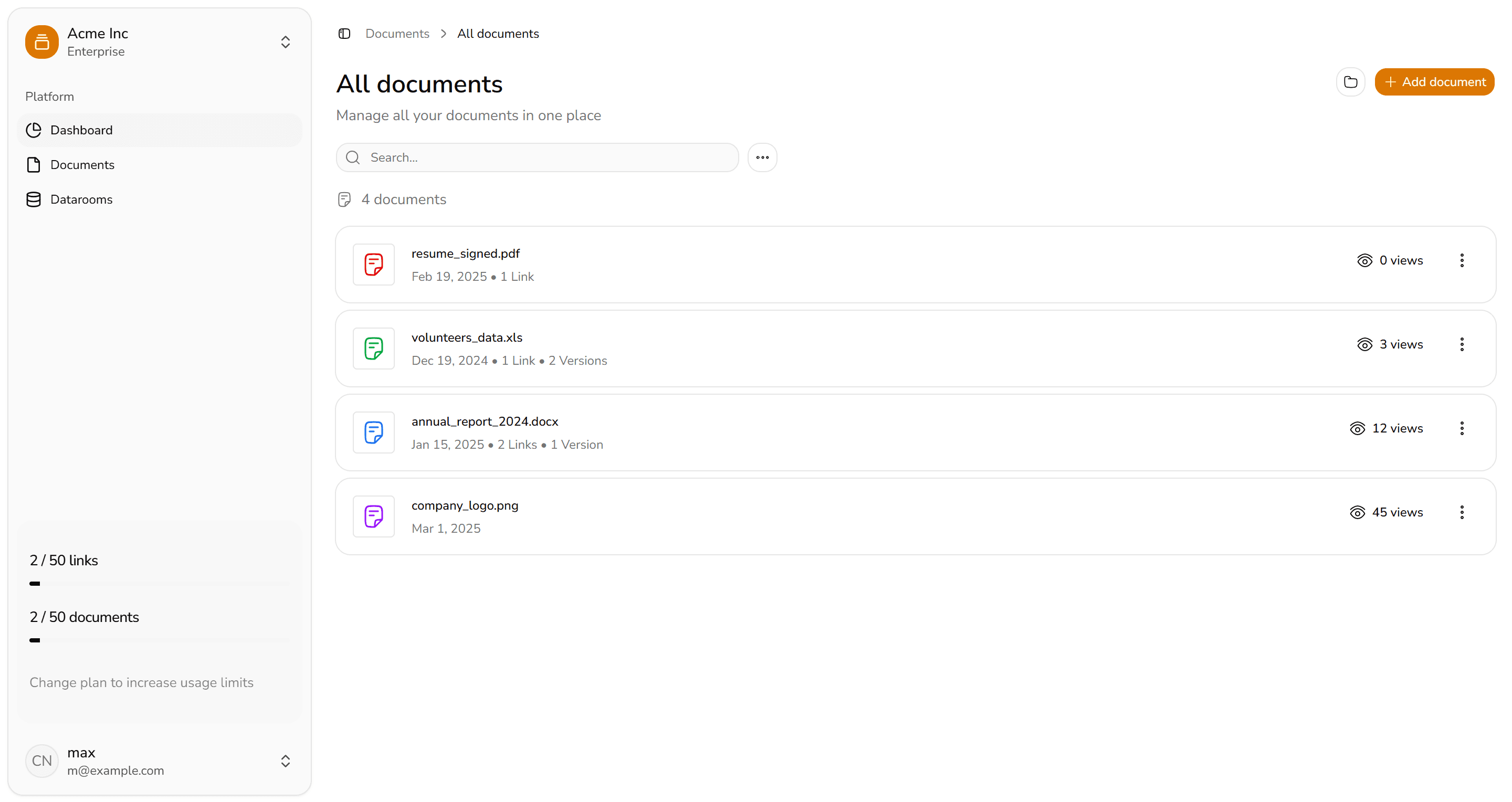
Task: Go to Documents in the breadcrumb
Action: [397, 34]
